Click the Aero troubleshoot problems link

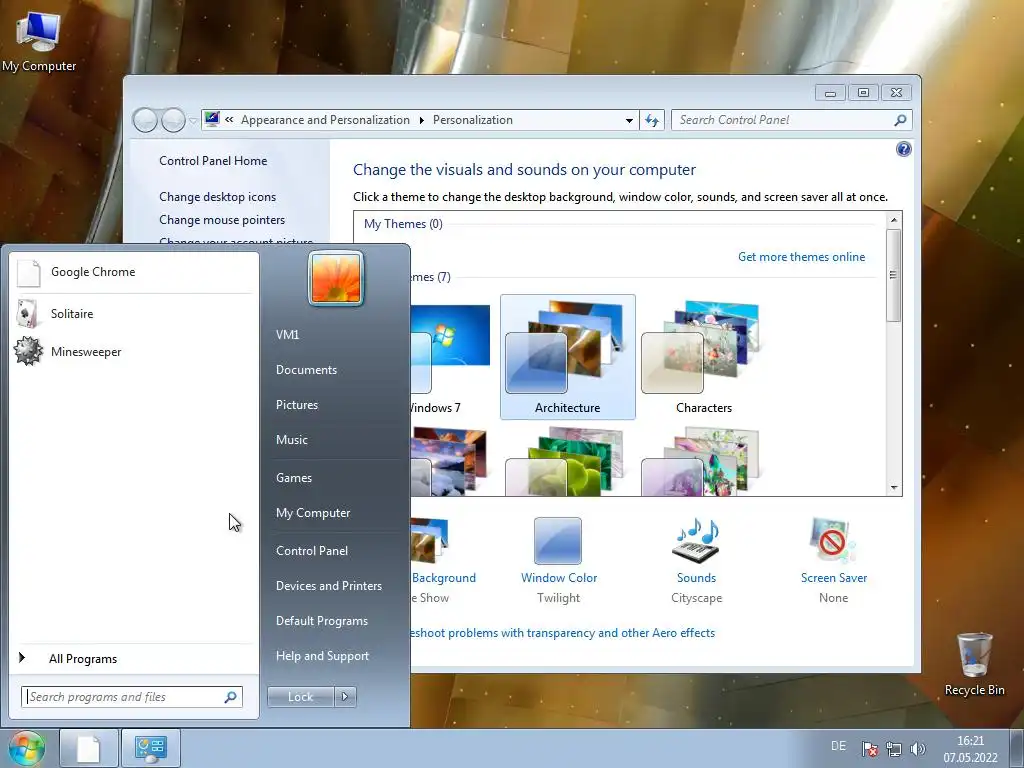click(x=562, y=633)
